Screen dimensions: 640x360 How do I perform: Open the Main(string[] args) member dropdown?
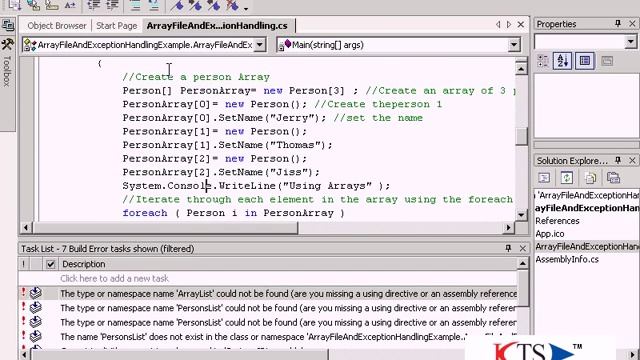point(514,45)
